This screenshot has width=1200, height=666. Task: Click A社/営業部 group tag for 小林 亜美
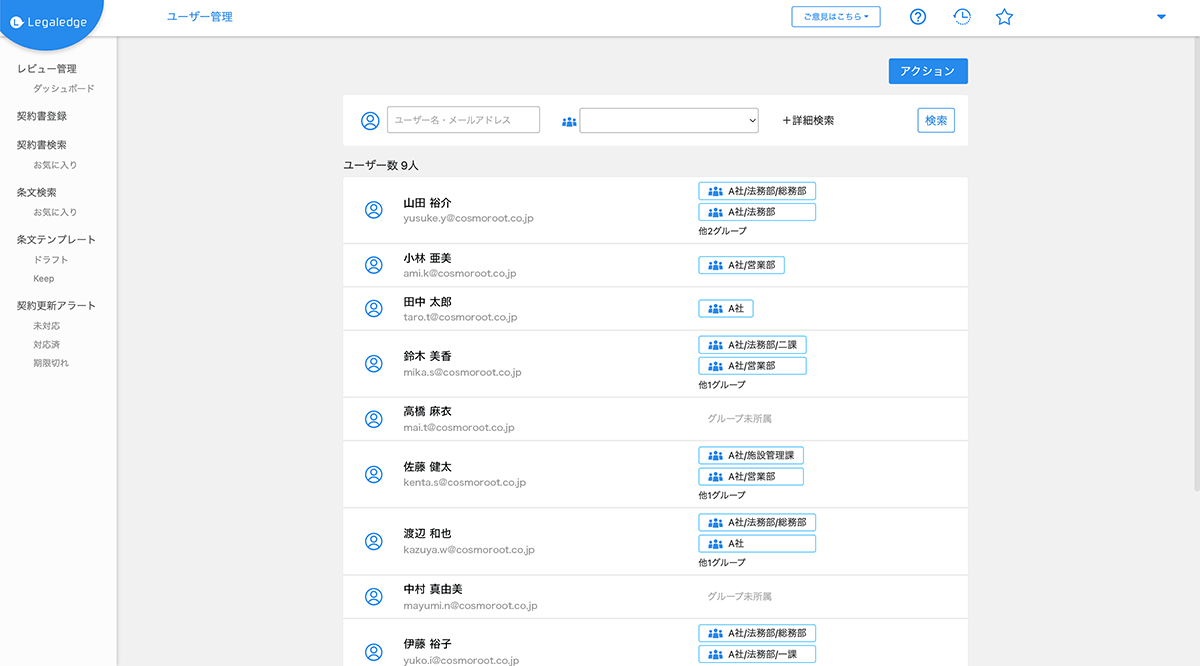(x=741, y=265)
